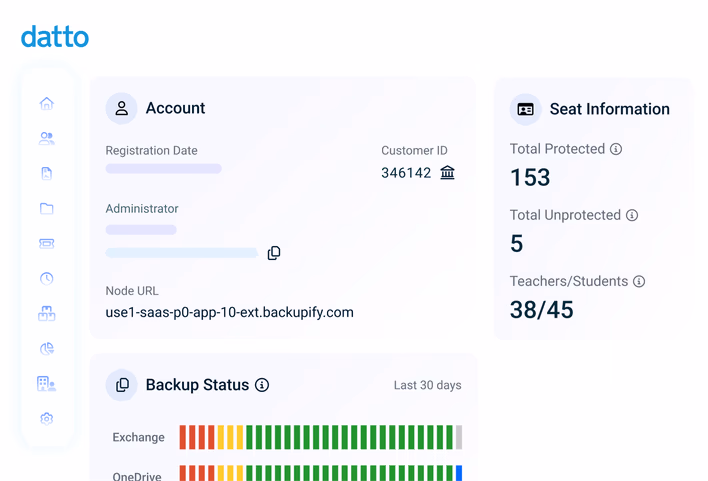Viewport: 708px width, 481px height.
Task: Click the redacted administrator email bar
Action: tap(182, 252)
